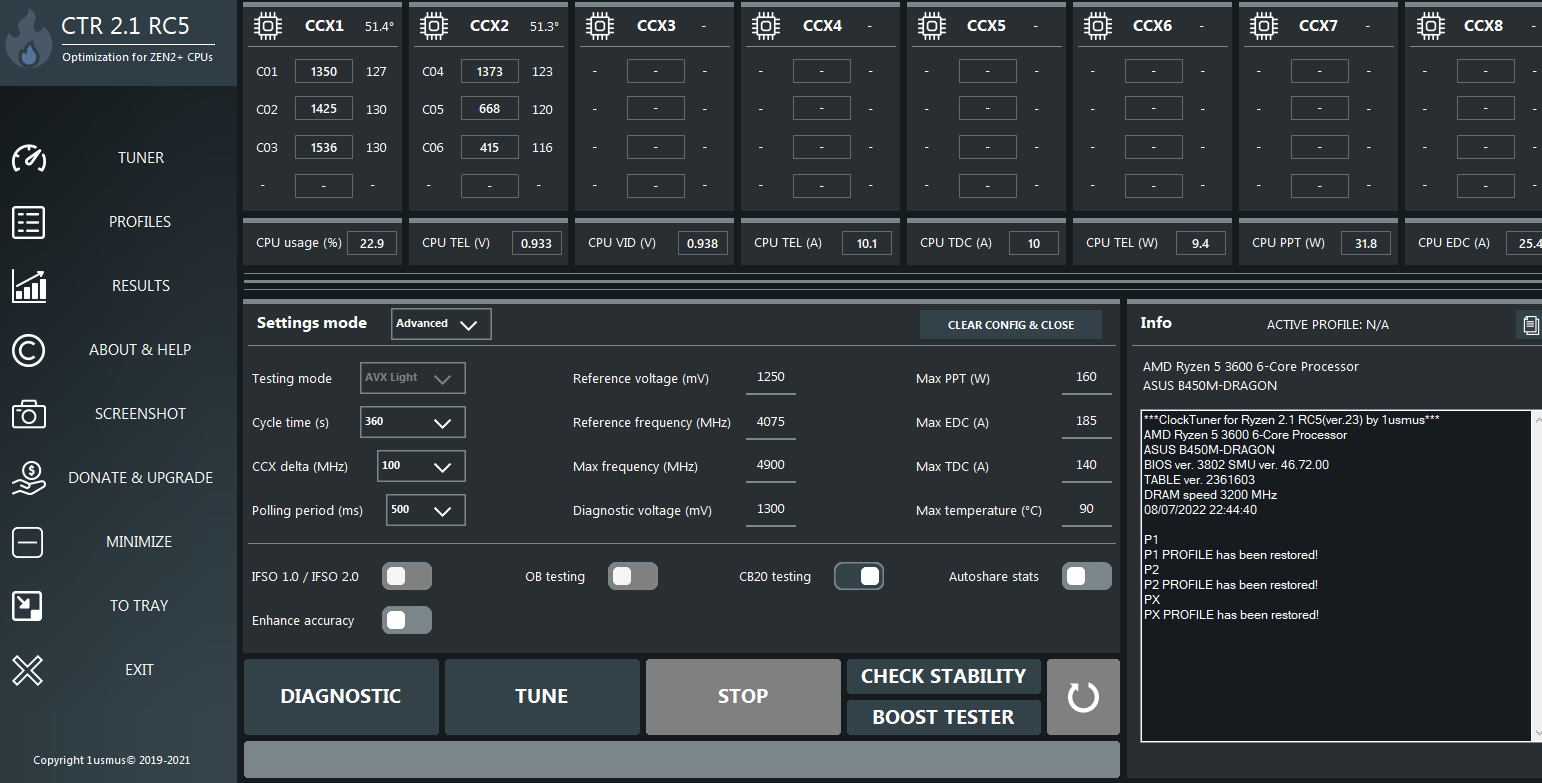Open the Profiles list icon
The image size is (1542, 783).
point(28,222)
